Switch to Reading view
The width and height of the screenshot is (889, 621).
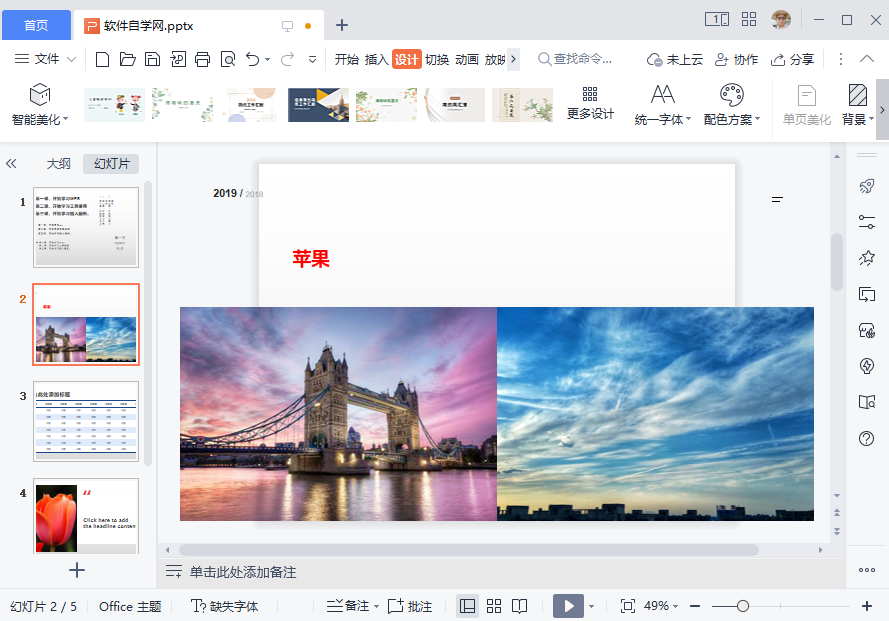click(x=519, y=606)
